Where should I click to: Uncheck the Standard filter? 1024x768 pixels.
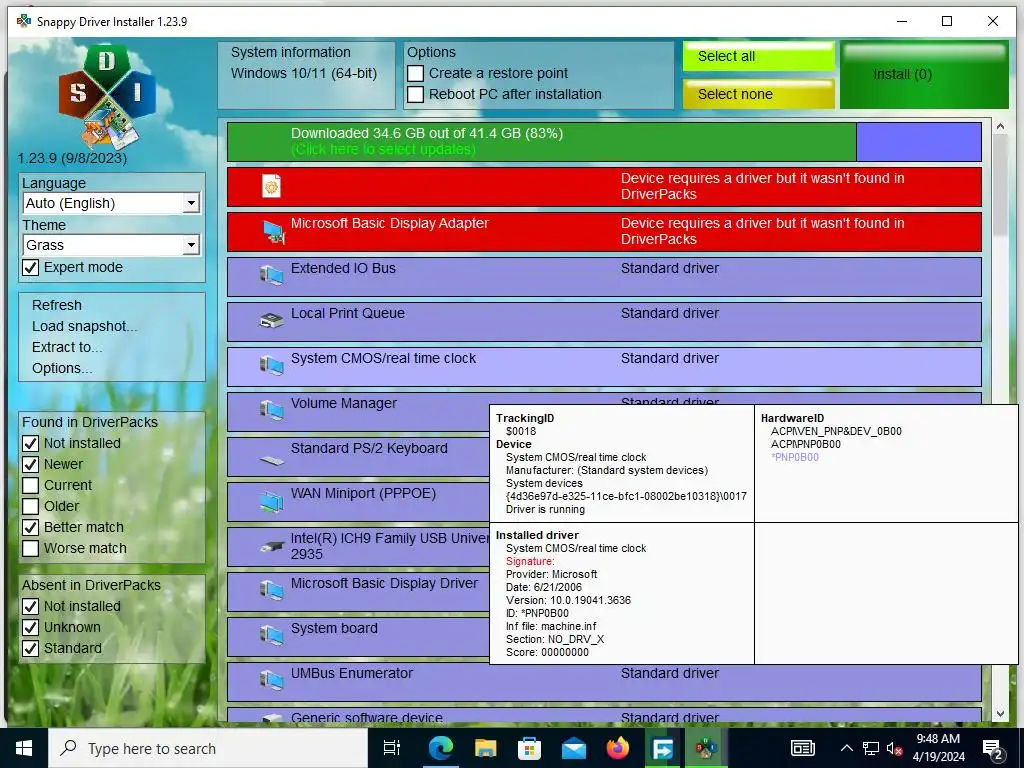[30, 648]
